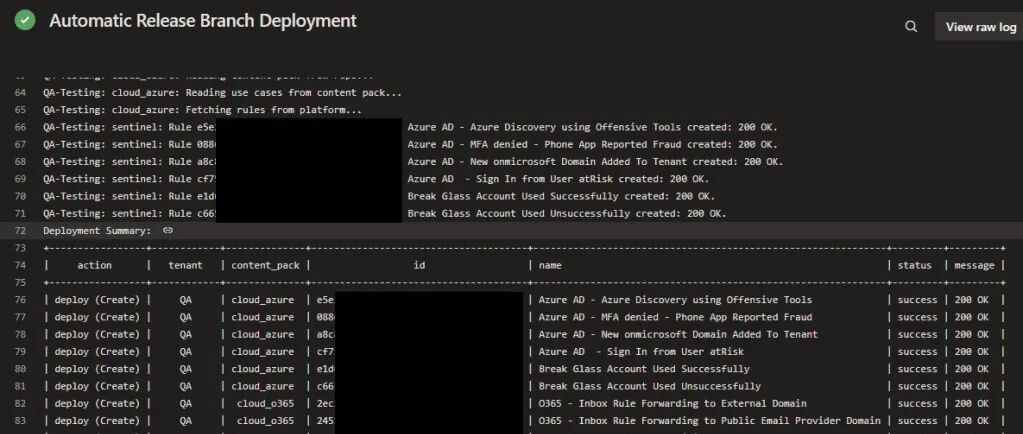Select 'Fetching rules from platform...' log line
Screen dimensions: 1023x434
pyautogui.click(x=202, y=110)
